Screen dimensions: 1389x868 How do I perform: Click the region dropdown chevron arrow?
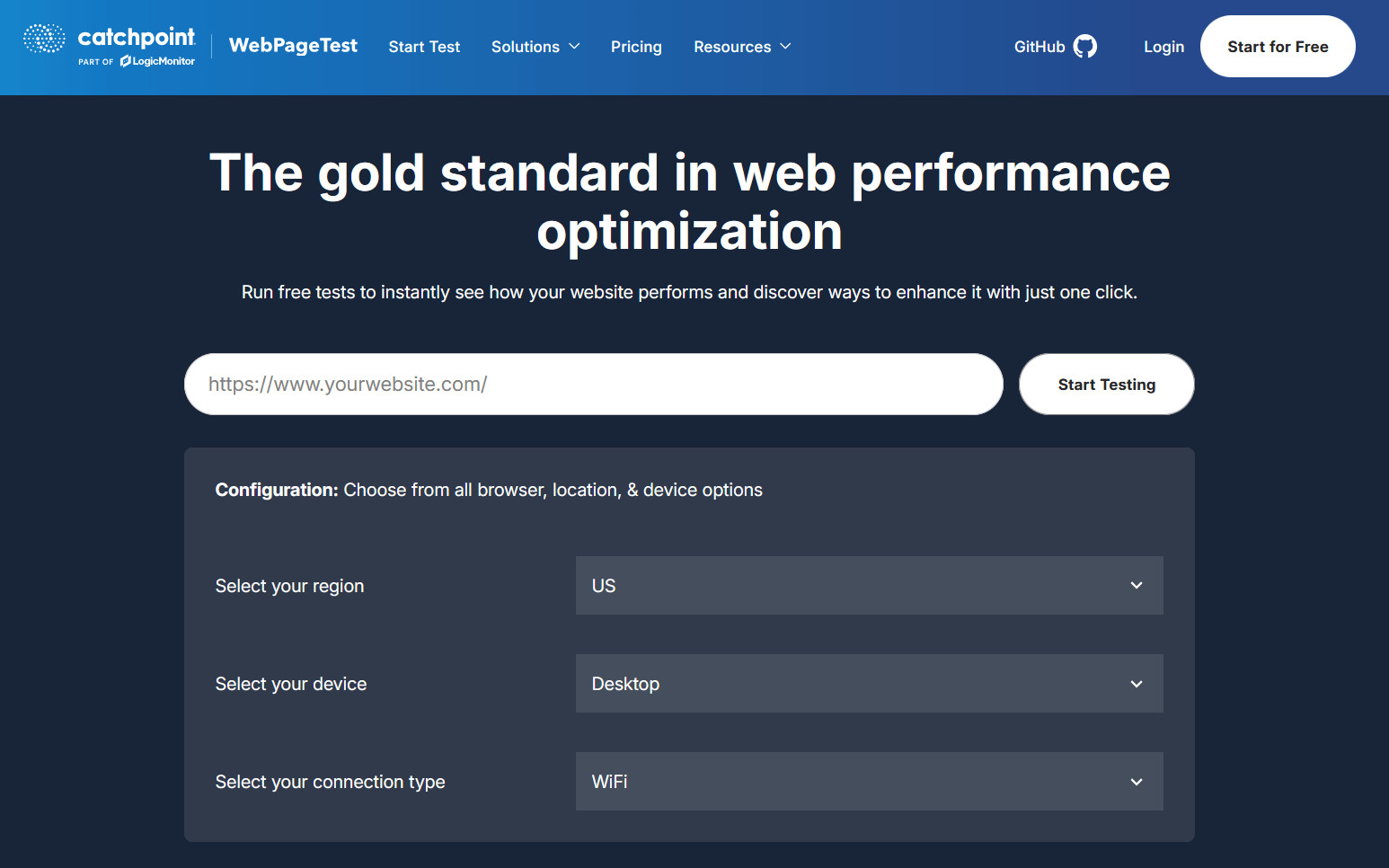[1136, 585]
